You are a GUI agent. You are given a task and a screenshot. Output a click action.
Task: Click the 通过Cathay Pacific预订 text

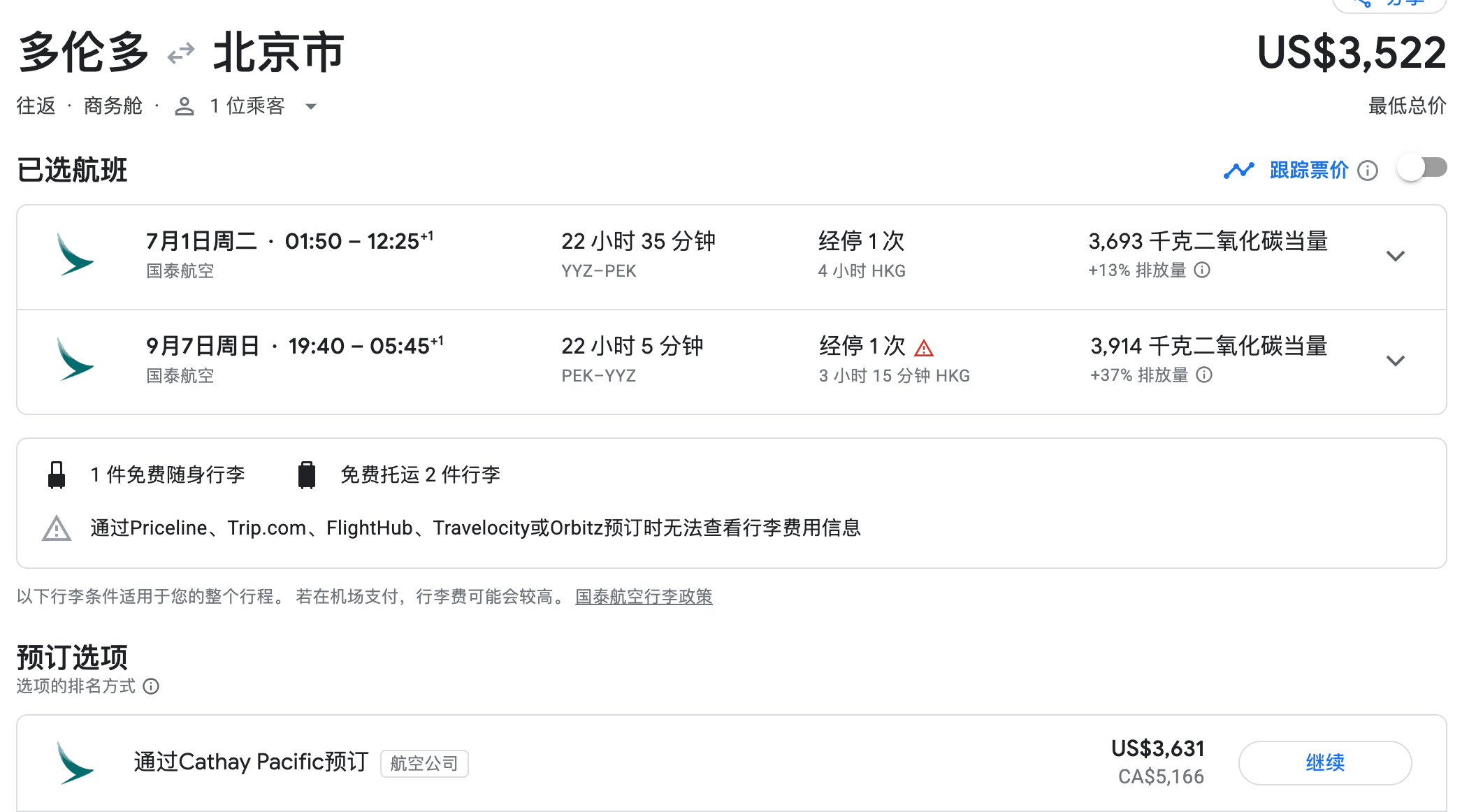pos(251,762)
